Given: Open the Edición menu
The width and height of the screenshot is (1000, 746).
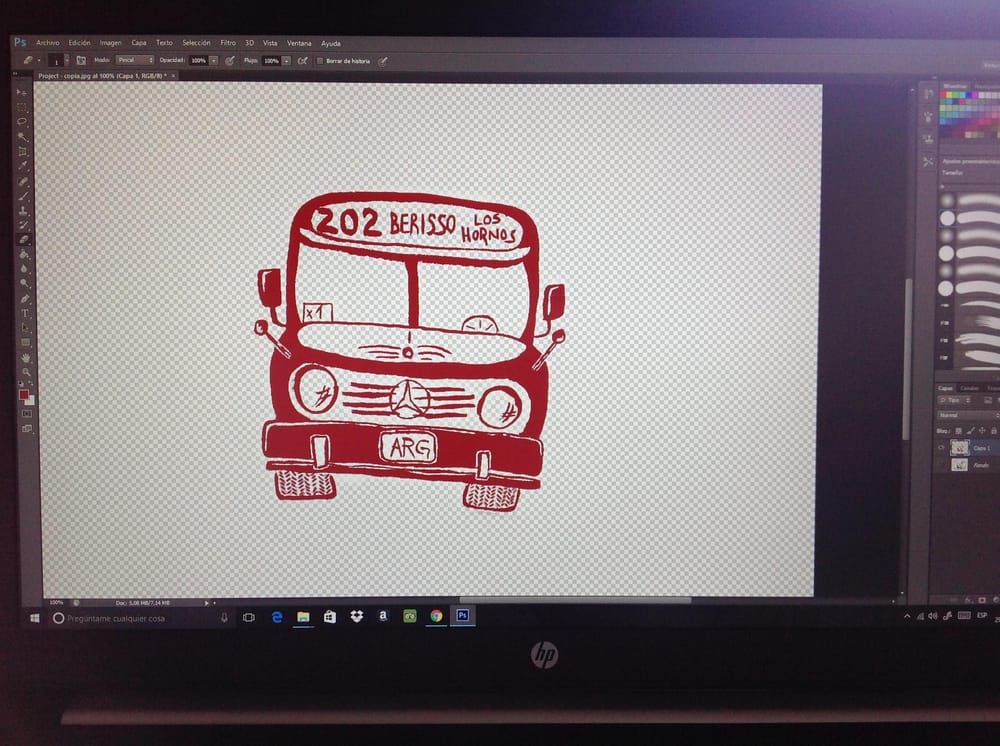Looking at the screenshot, I should coord(79,43).
